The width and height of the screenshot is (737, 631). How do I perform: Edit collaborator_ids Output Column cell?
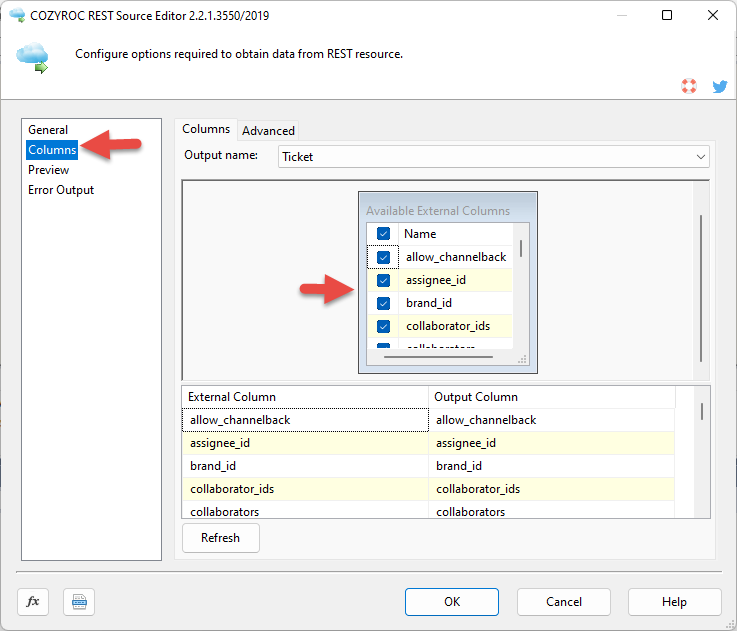tap(552, 489)
